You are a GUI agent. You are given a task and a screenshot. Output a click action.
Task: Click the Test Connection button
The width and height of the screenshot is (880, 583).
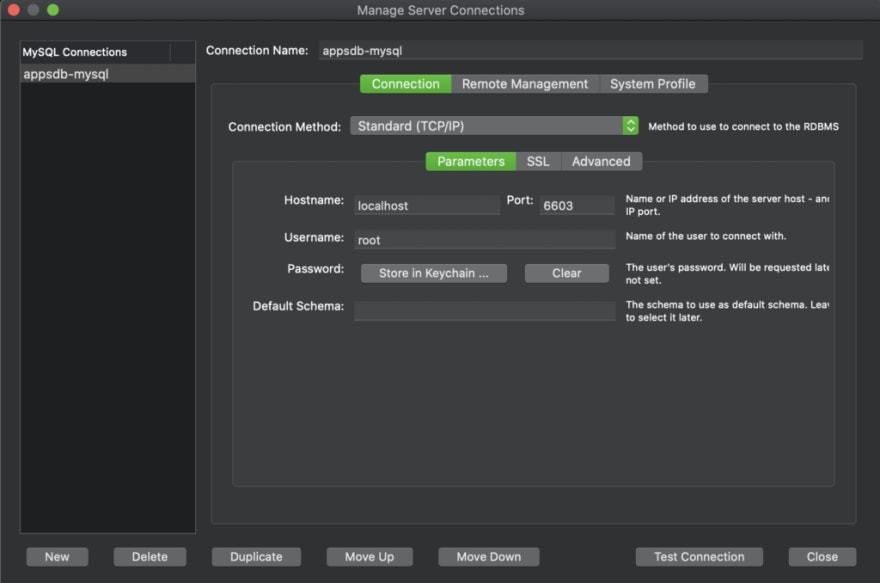coord(699,557)
